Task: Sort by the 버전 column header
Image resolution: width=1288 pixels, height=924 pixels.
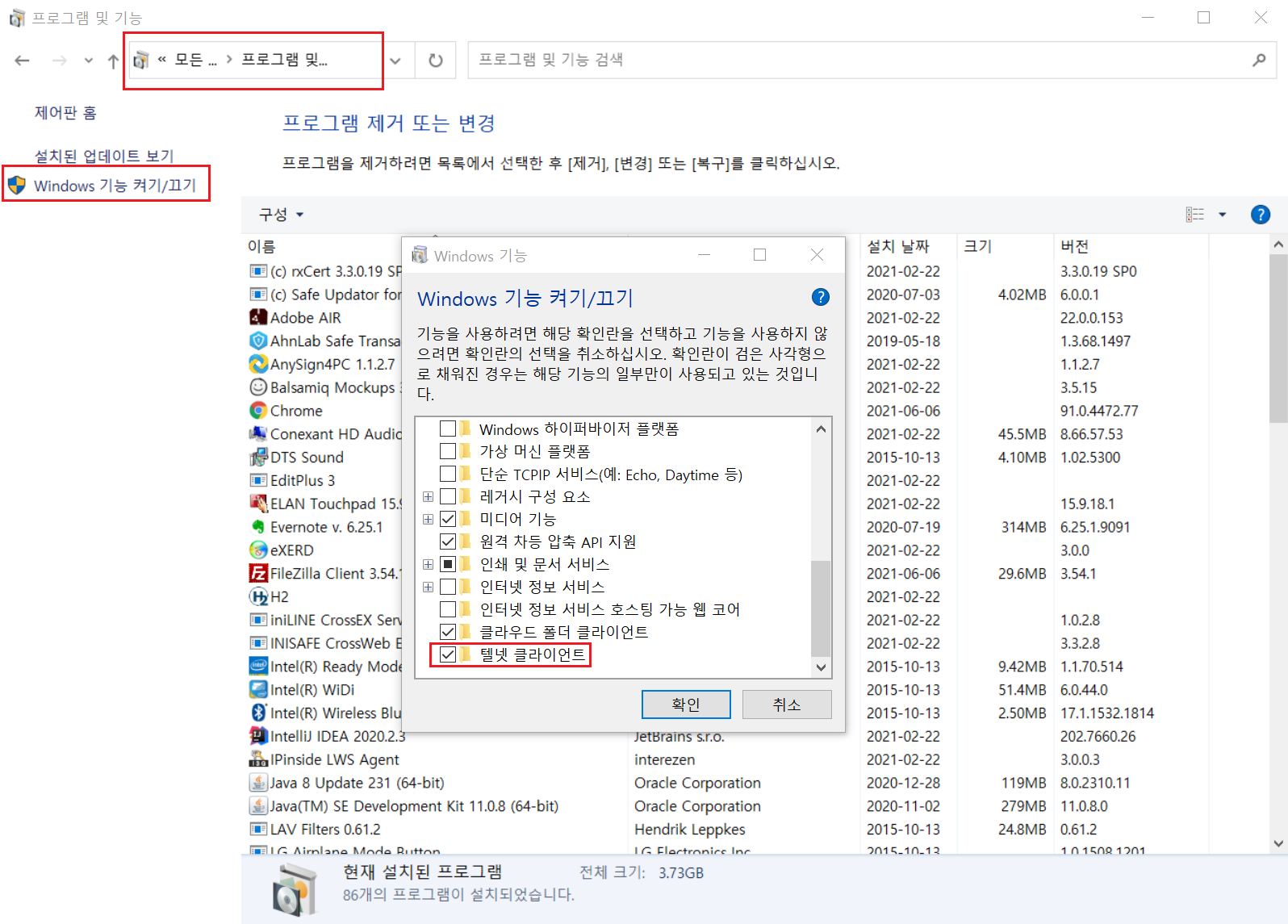Action: pos(1074,246)
